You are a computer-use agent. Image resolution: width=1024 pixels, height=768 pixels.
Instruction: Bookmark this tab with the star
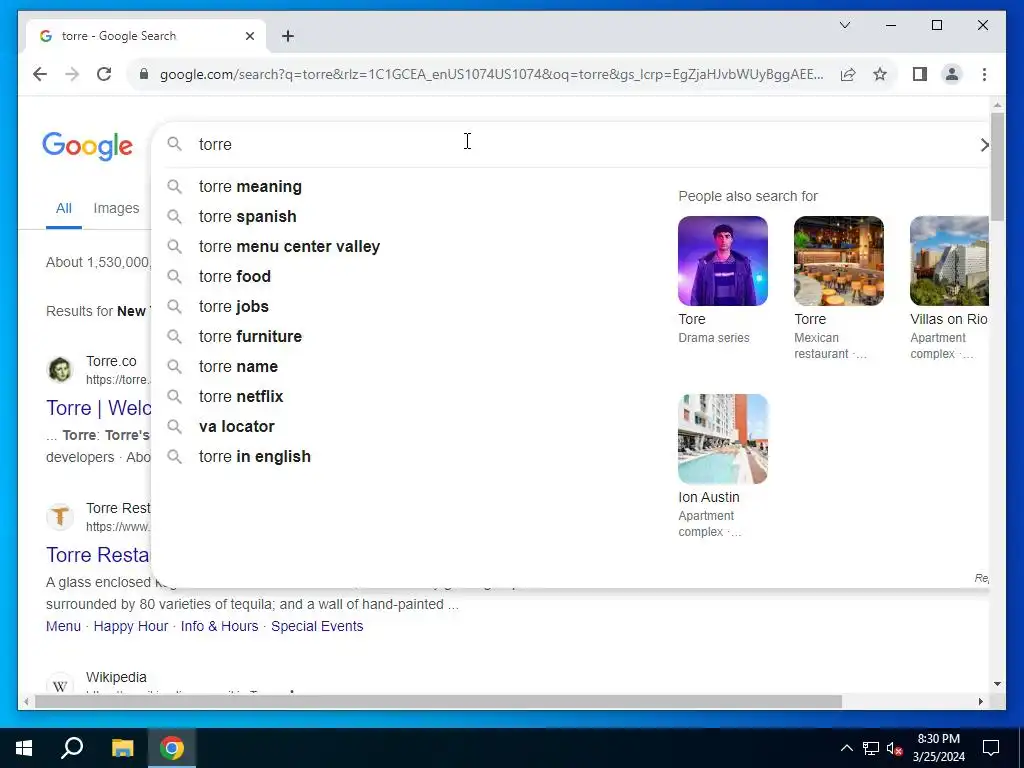880,74
